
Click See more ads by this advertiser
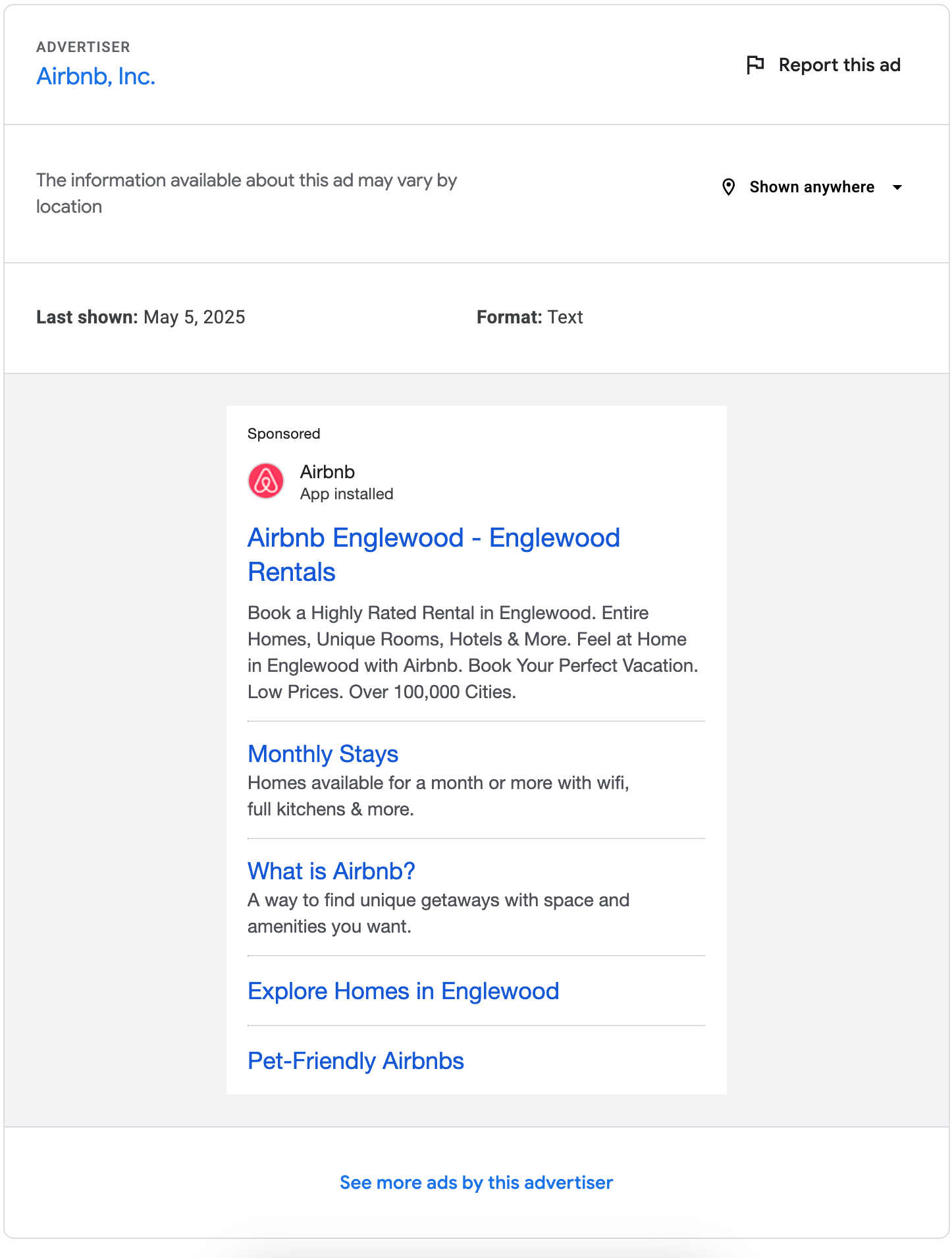coord(476,1182)
